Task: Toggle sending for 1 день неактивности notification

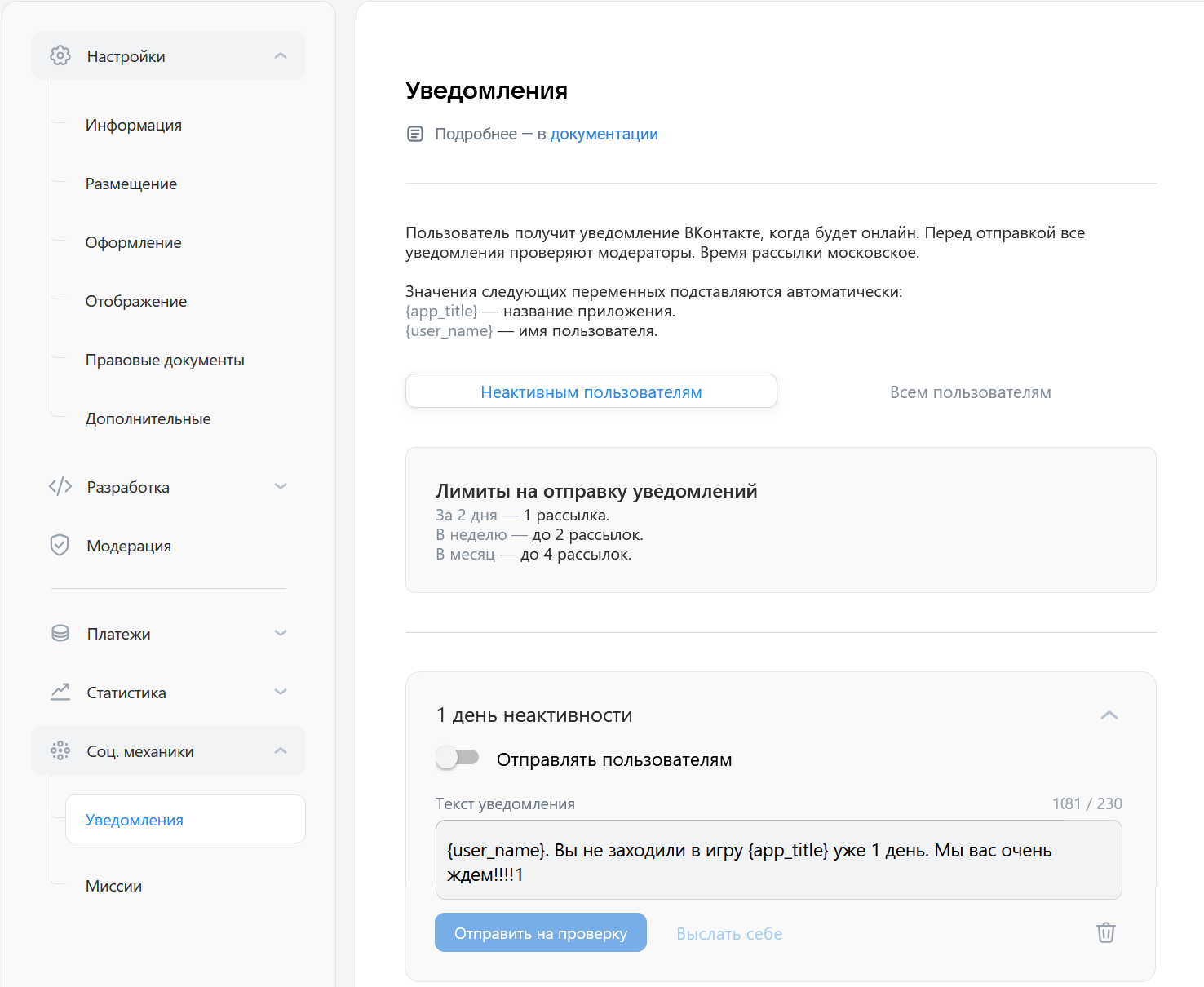Action: (x=458, y=757)
